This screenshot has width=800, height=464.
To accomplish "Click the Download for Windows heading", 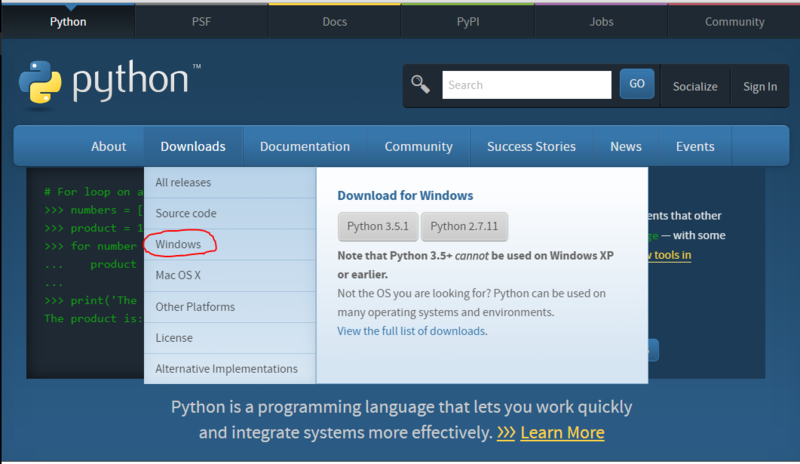I will (405, 196).
